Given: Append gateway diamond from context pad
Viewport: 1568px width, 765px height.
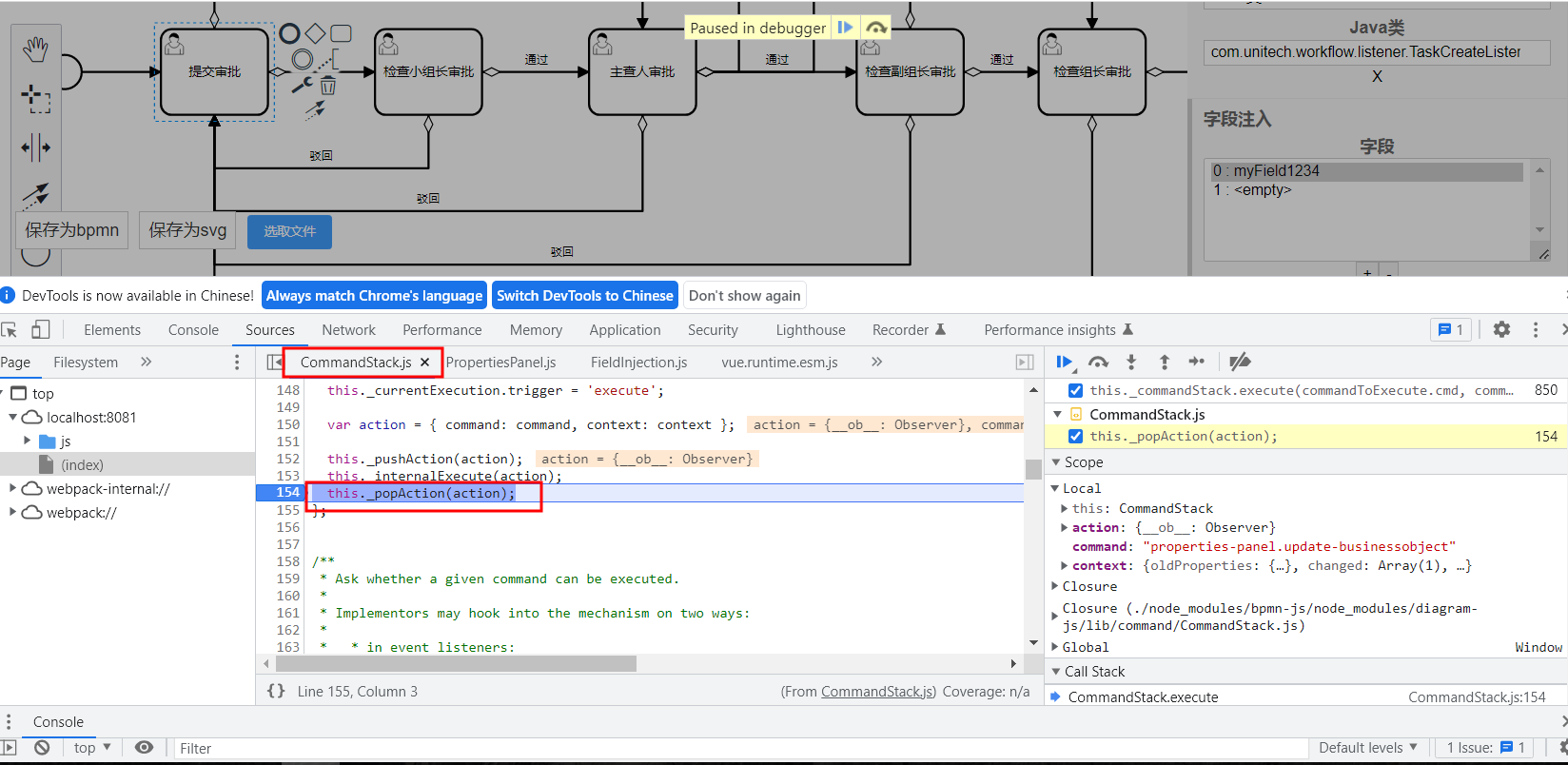Looking at the screenshot, I should click(x=315, y=34).
